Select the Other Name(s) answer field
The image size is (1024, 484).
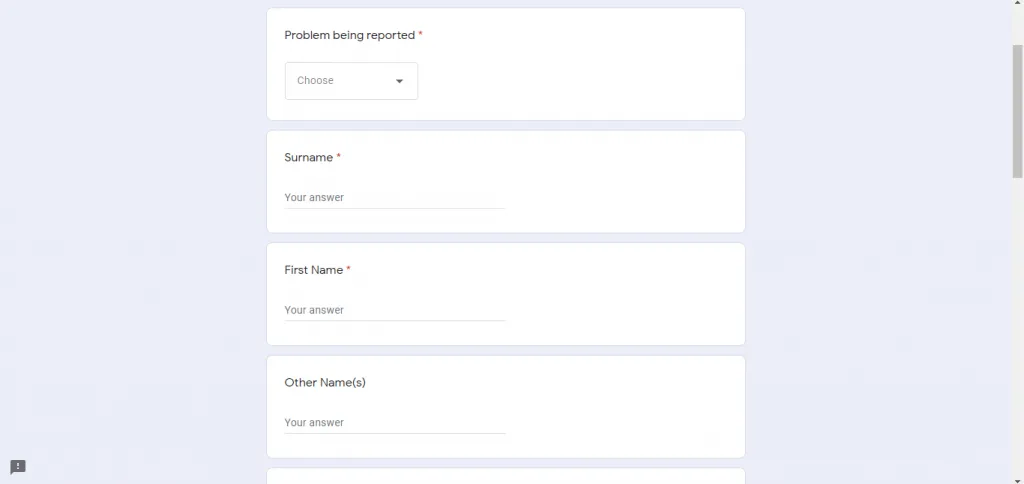coord(394,423)
